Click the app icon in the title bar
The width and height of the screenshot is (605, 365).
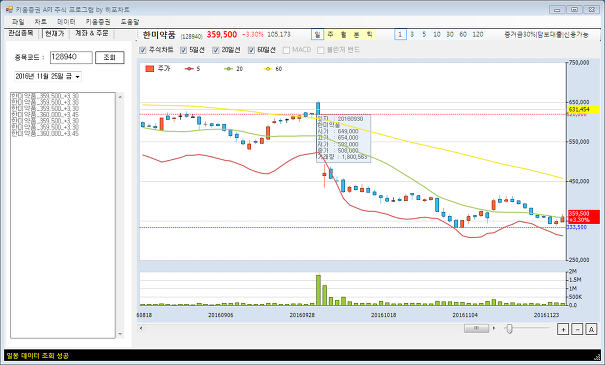[9, 9]
